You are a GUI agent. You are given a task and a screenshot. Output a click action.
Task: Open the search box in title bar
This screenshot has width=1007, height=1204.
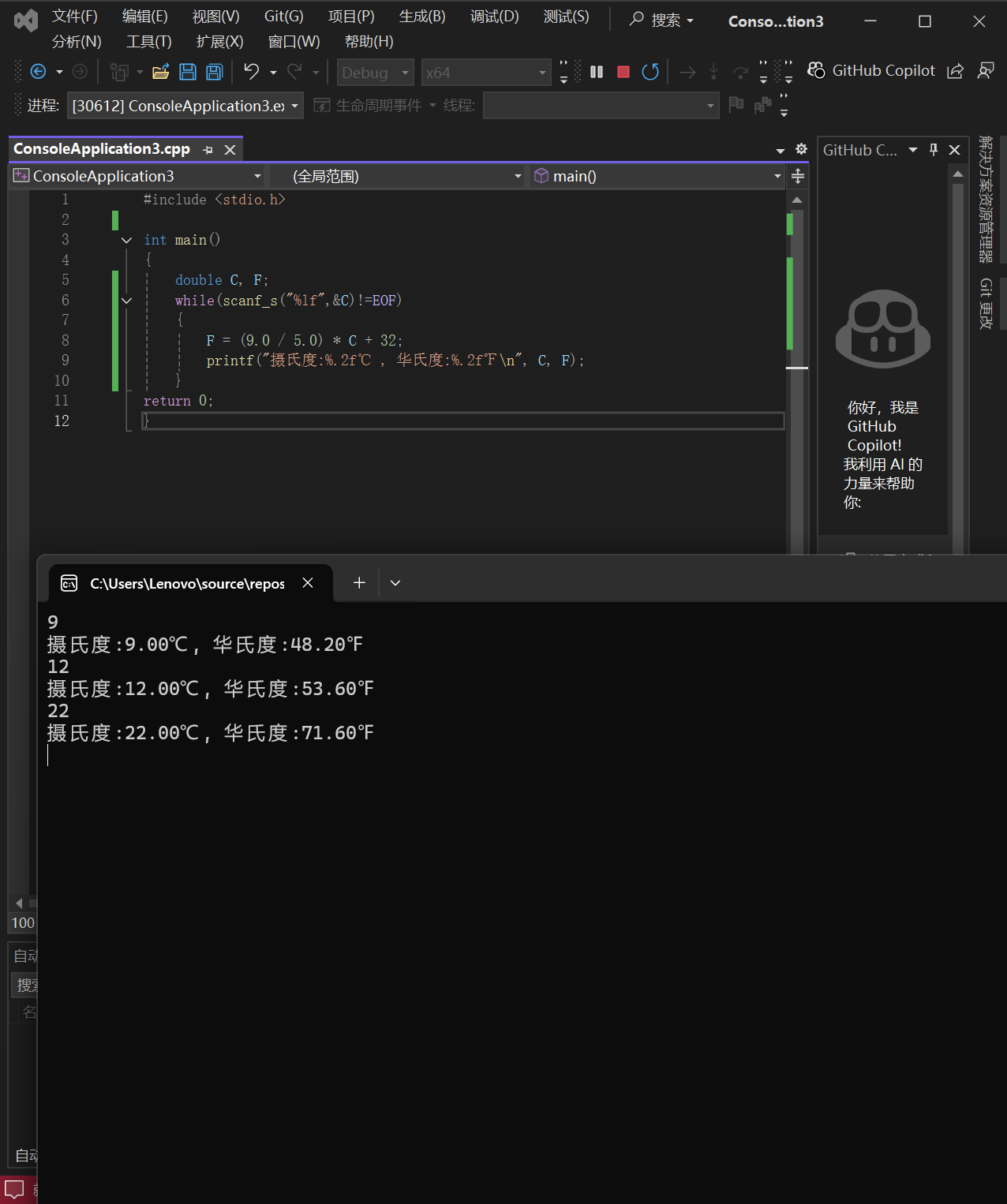click(661, 21)
